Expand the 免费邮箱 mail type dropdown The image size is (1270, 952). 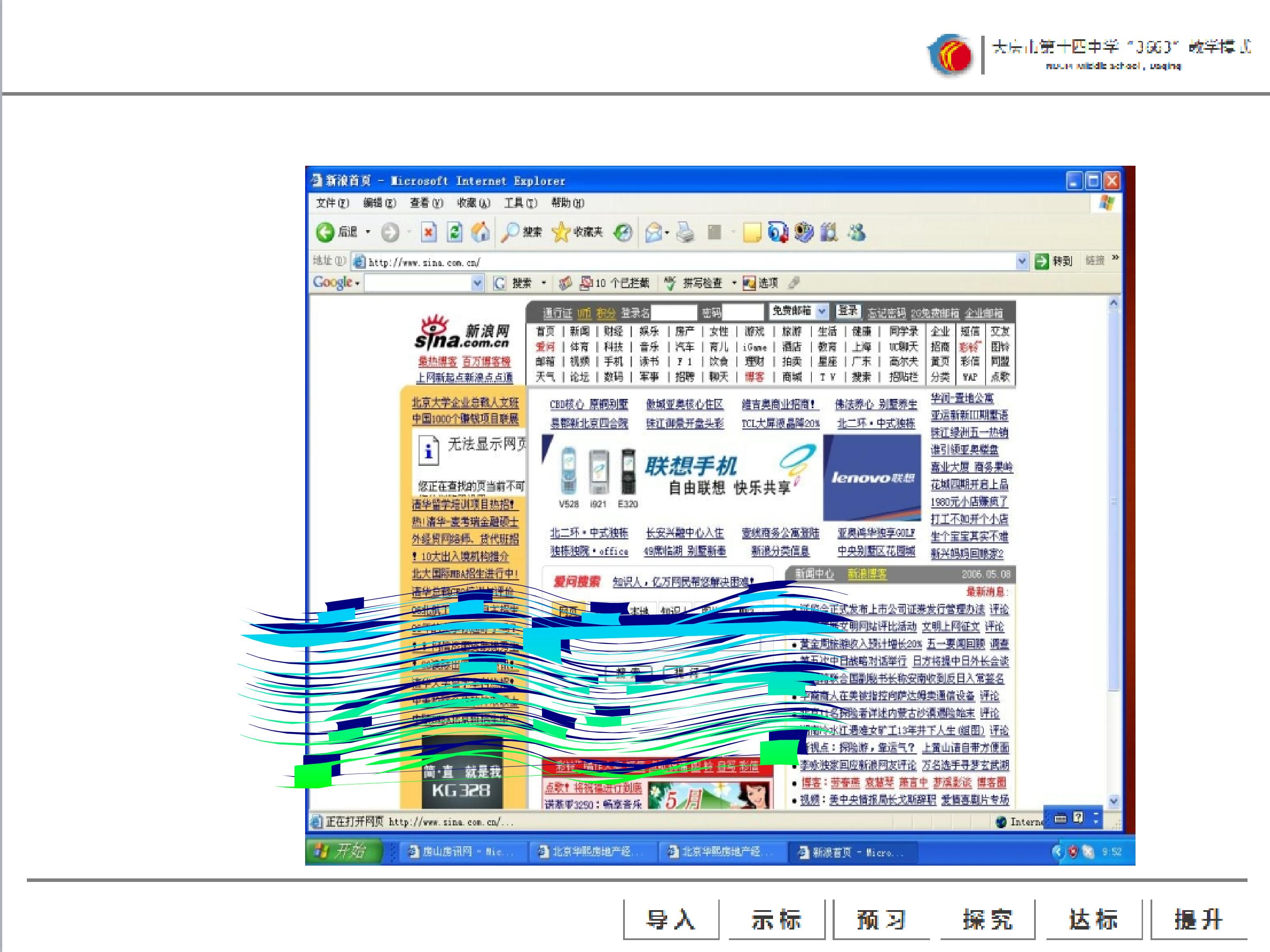(822, 311)
